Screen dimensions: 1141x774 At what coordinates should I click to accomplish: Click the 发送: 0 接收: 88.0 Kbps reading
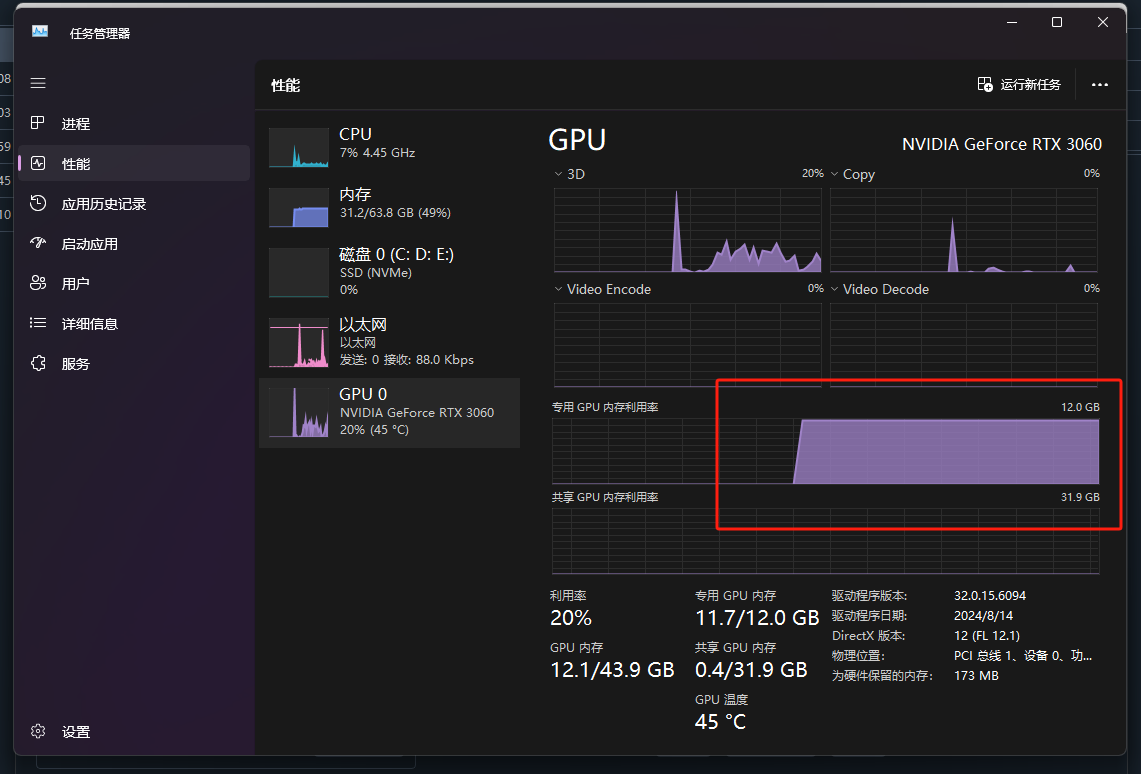pos(407,360)
